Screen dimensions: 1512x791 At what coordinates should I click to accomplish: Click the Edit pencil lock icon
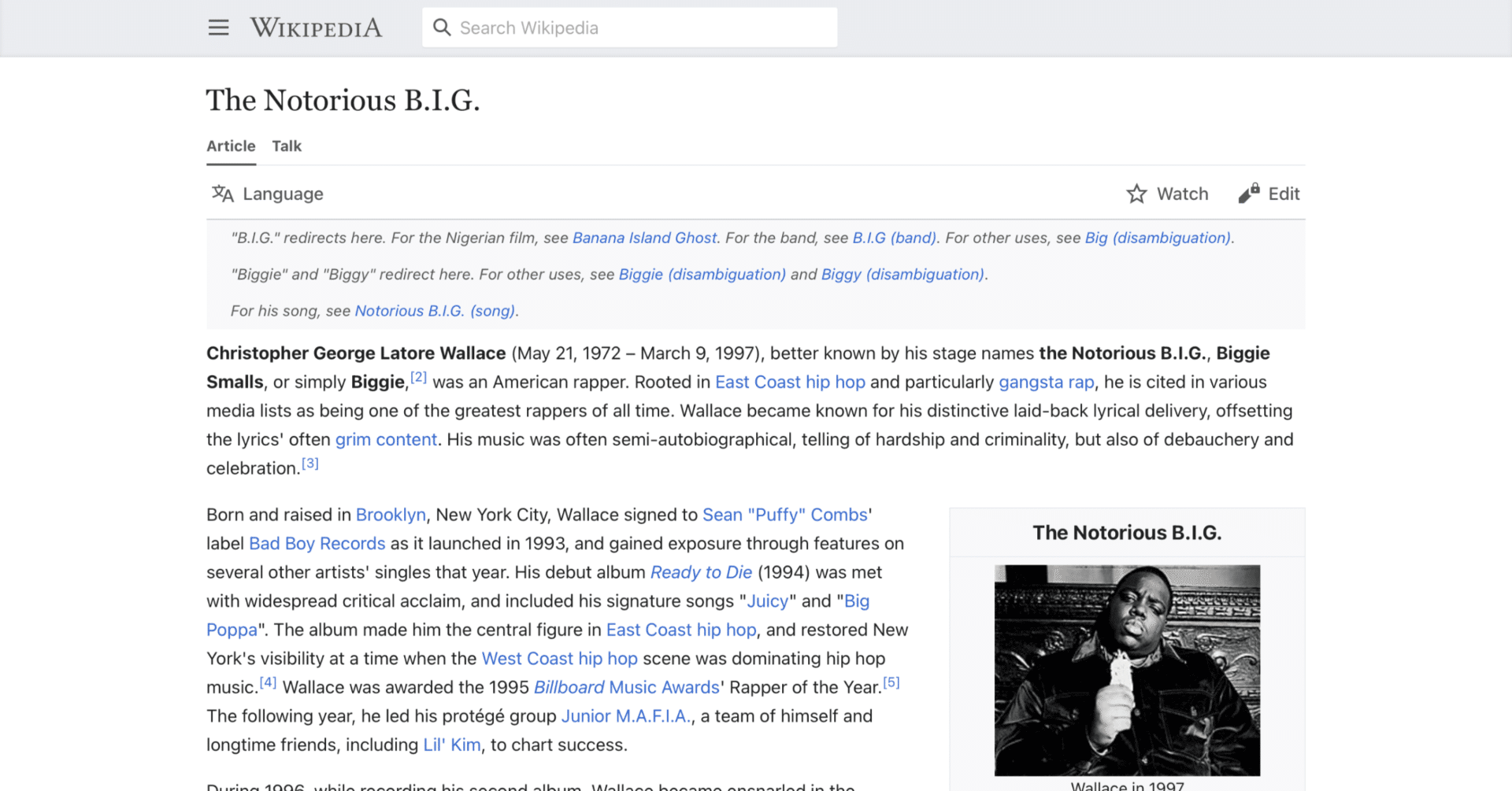[1249, 194]
